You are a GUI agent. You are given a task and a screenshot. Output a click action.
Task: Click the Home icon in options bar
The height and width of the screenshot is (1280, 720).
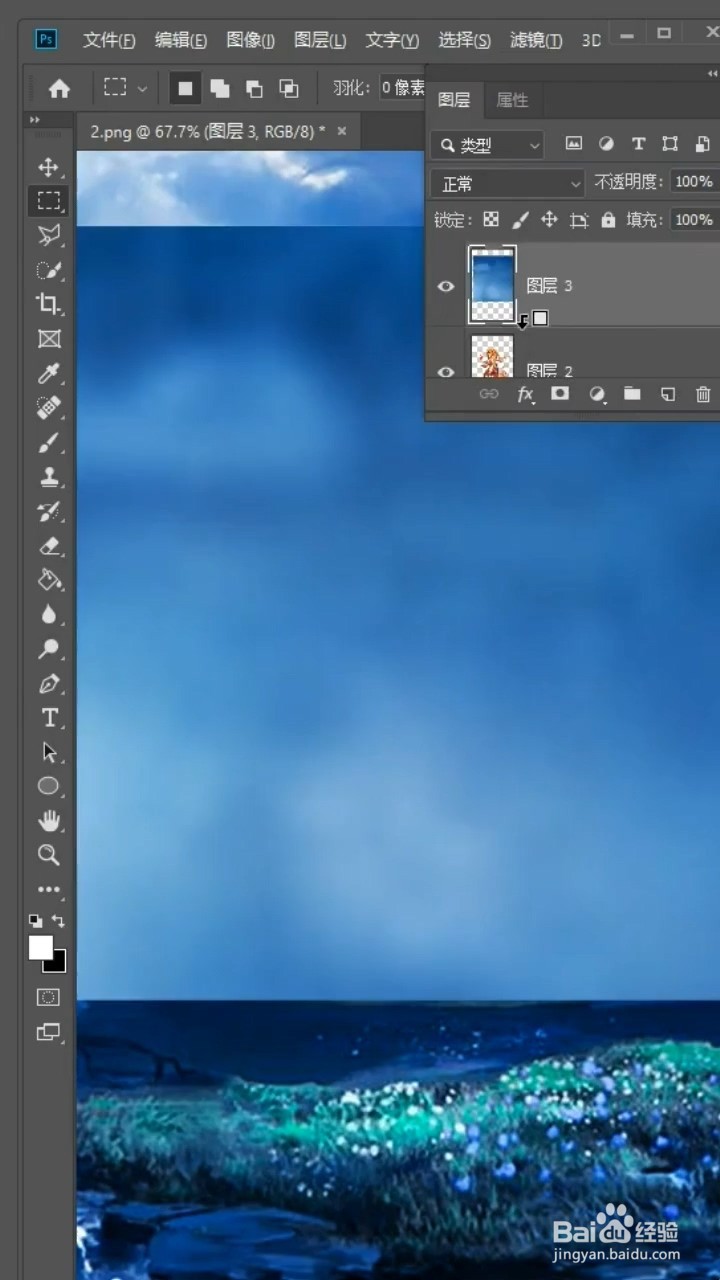point(59,89)
